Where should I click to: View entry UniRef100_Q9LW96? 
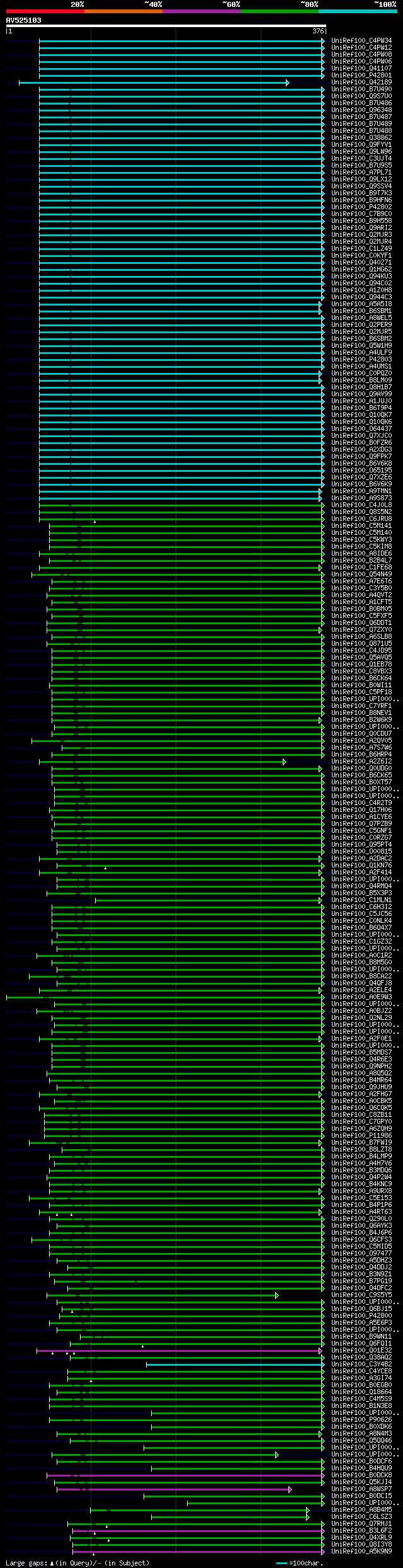tap(361, 152)
